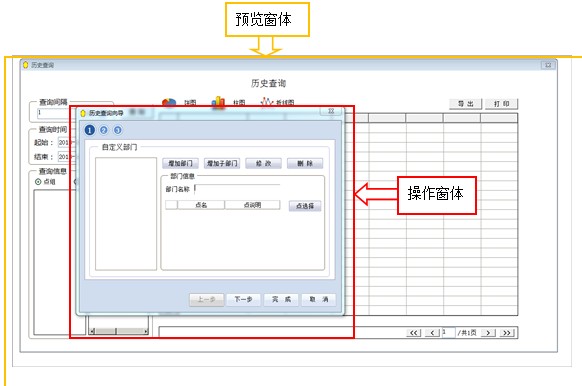Select the 点组 radio button

tap(38, 182)
